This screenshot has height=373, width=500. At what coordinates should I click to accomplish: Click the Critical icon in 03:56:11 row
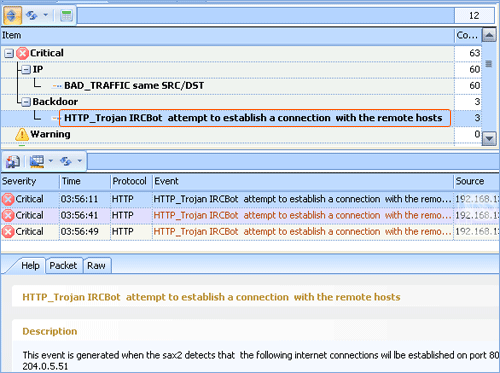(8, 199)
